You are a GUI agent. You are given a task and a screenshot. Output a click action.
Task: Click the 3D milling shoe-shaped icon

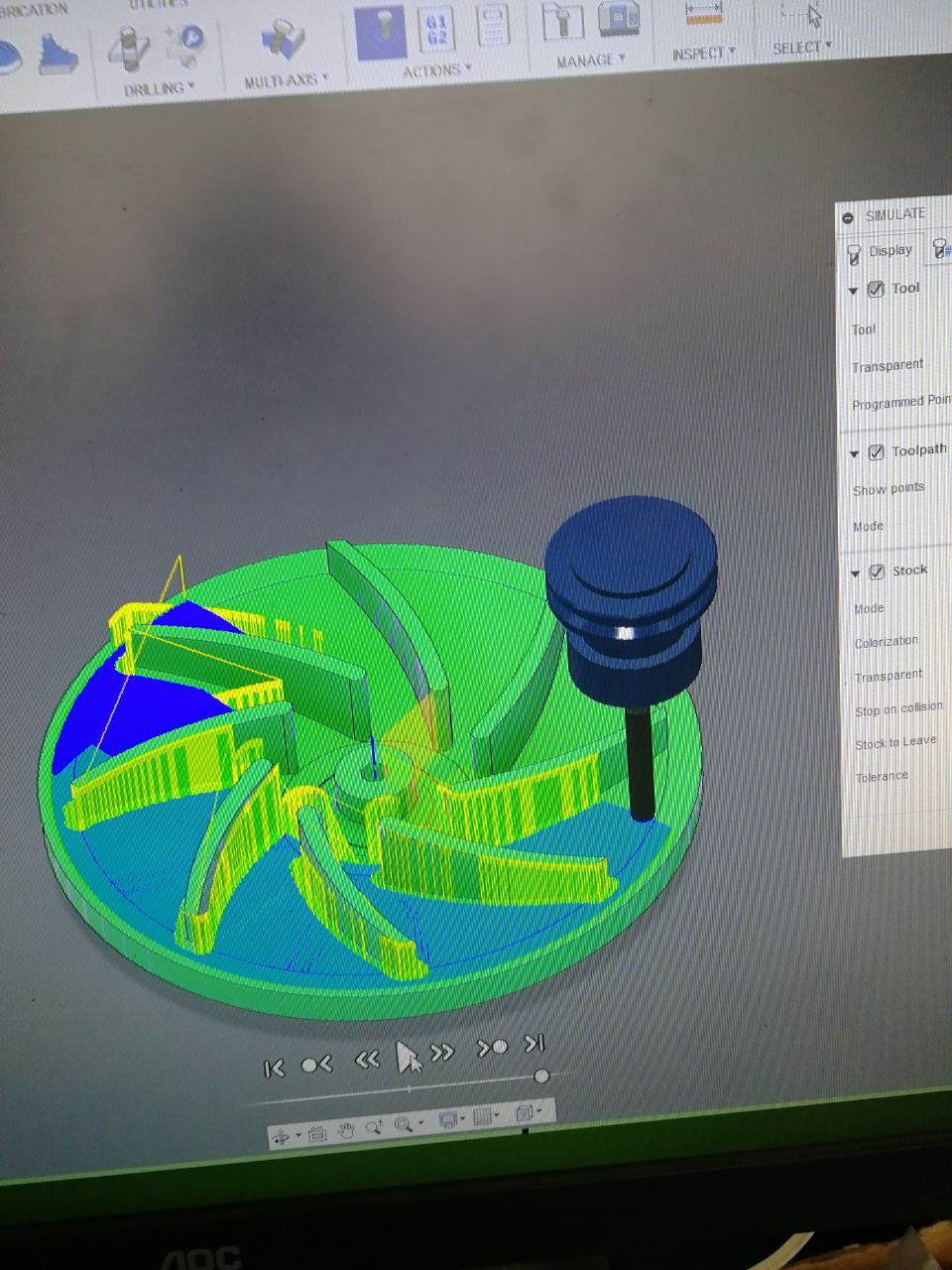click(x=59, y=55)
